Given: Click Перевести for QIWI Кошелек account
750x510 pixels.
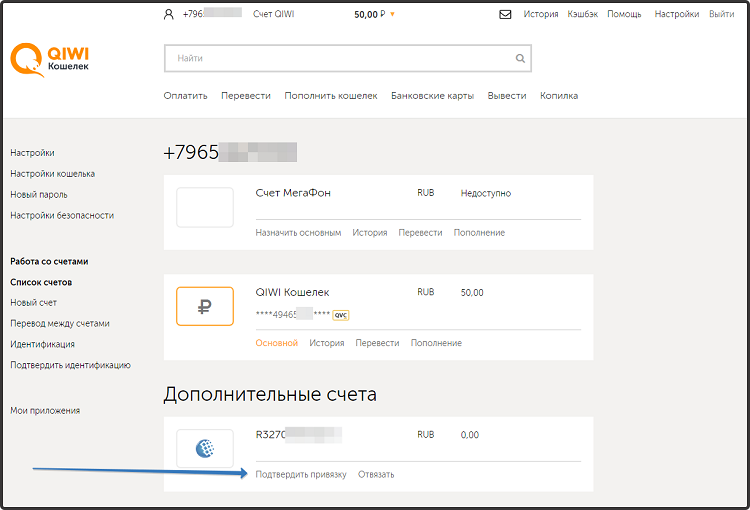Looking at the screenshot, I should (377, 343).
